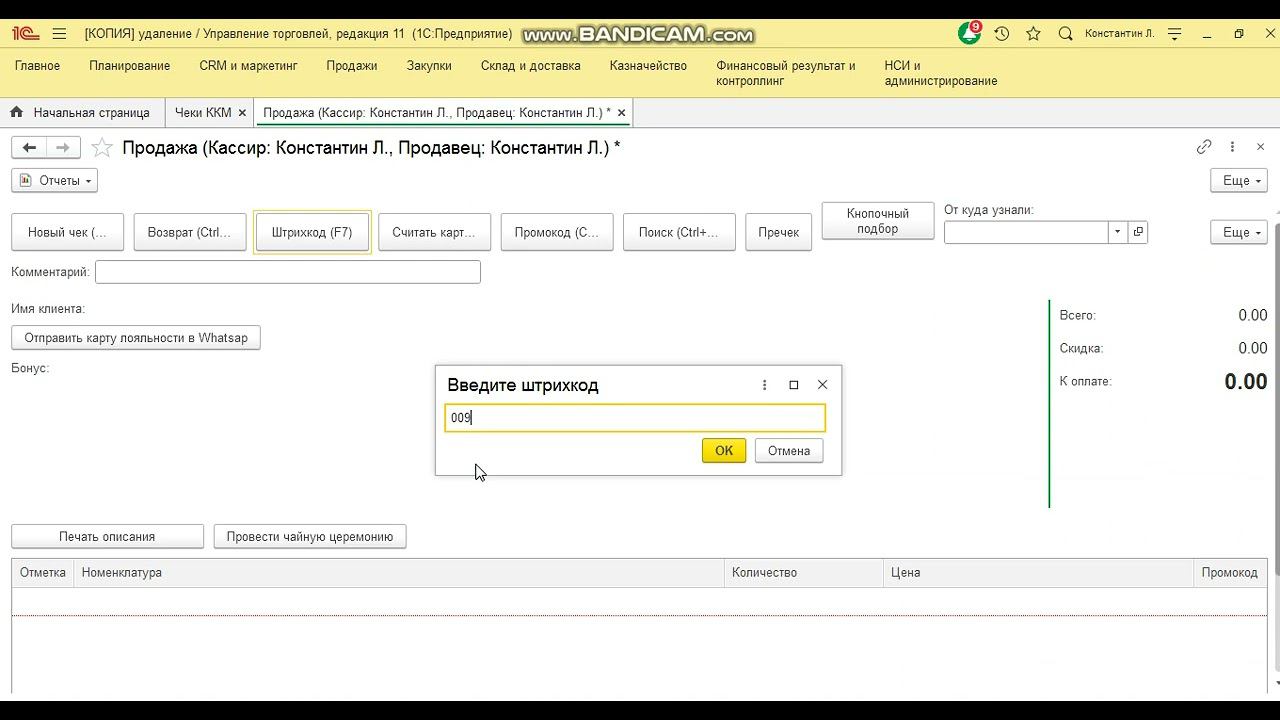This screenshot has width=1280, height=720.
Task: Open selected item icon next to От куда узнали
Action: [x=1137, y=232]
